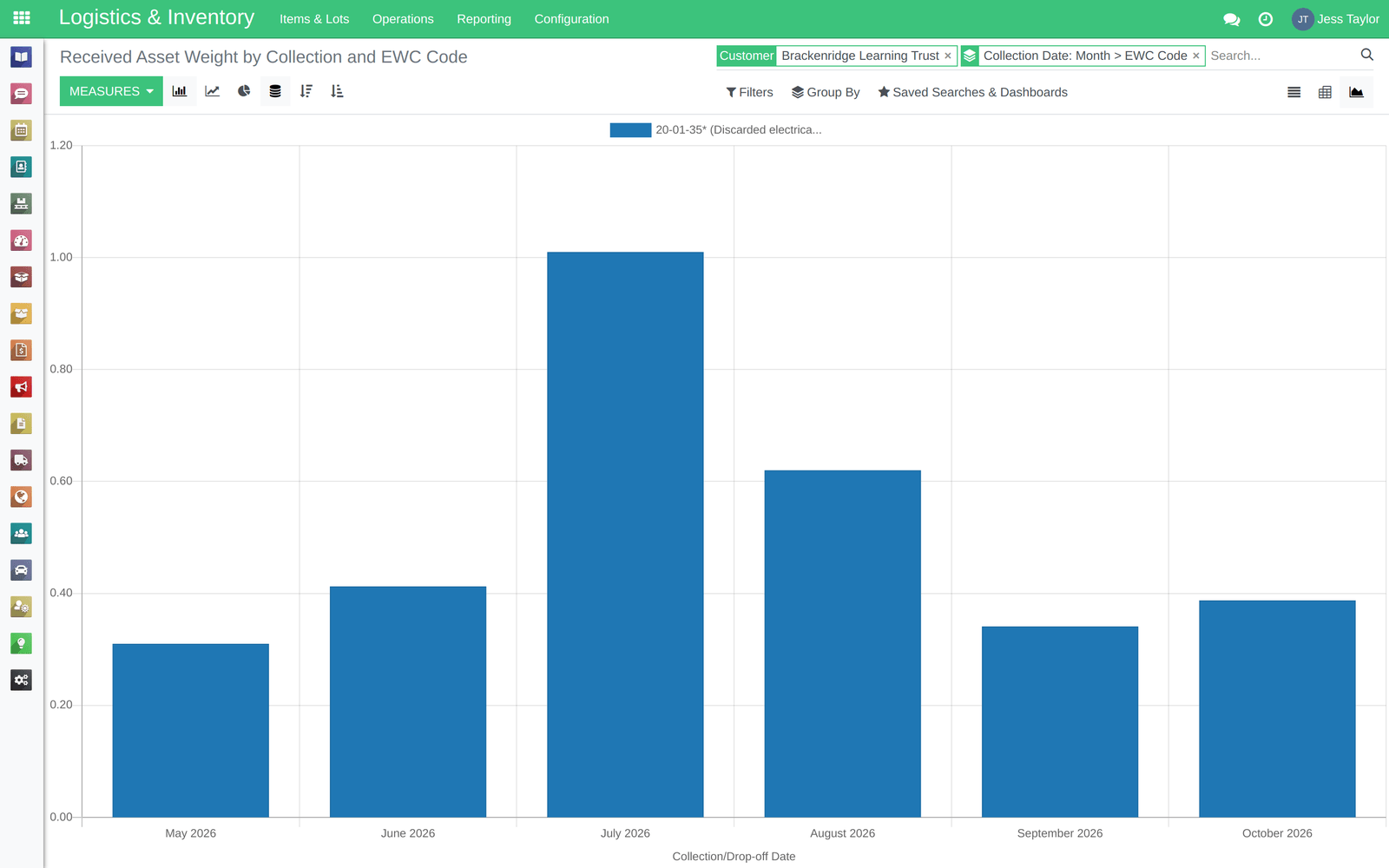Image resolution: width=1389 pixels, height=868 pixels.
Task: Switch to list view
Action: [x=1294, y=92]
